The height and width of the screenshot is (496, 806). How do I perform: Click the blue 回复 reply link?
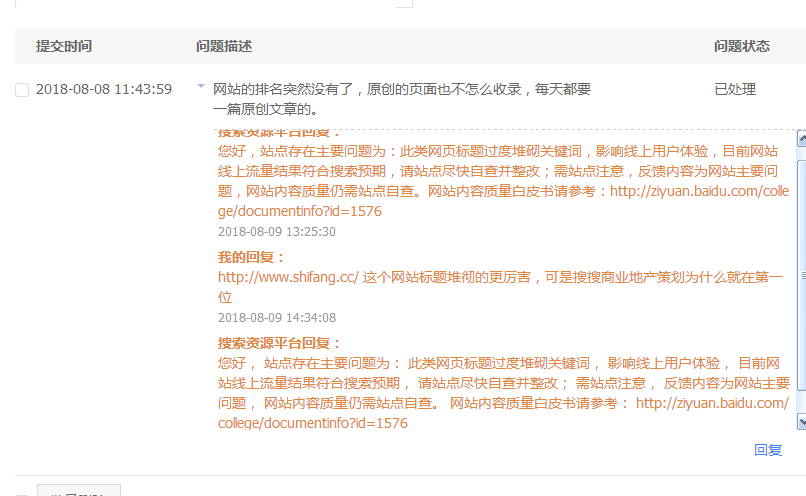pos(768,450)
